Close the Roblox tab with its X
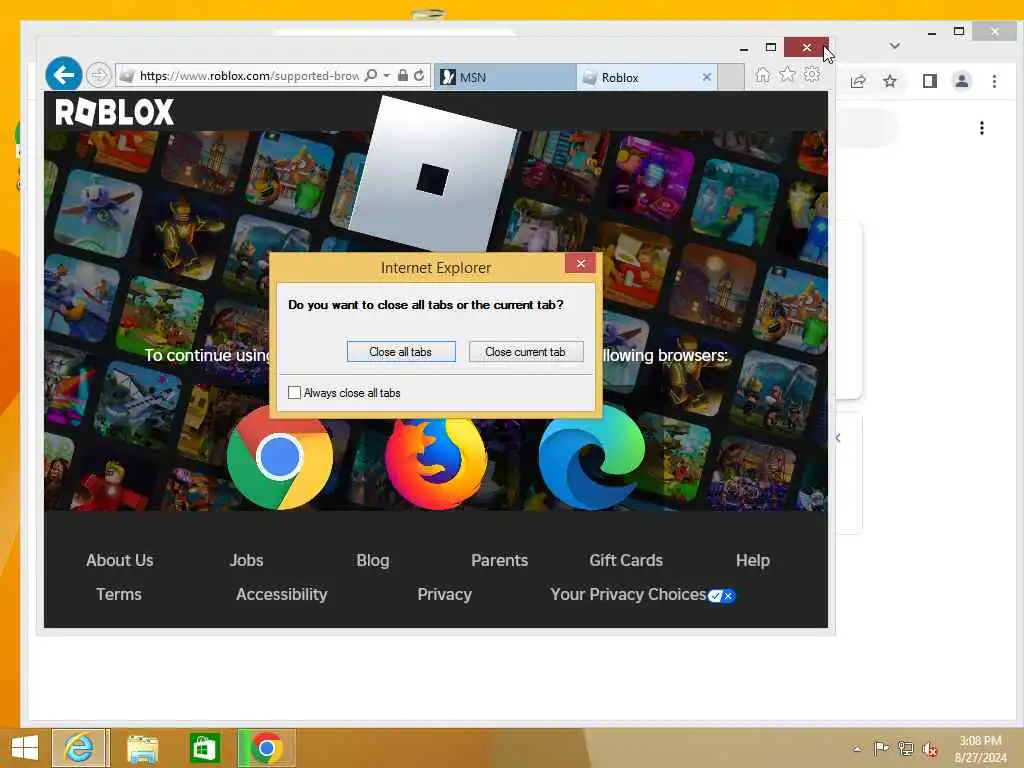The height and width of the screenshot is (768, 1024). pyautogui.click(x=707, y=77)
